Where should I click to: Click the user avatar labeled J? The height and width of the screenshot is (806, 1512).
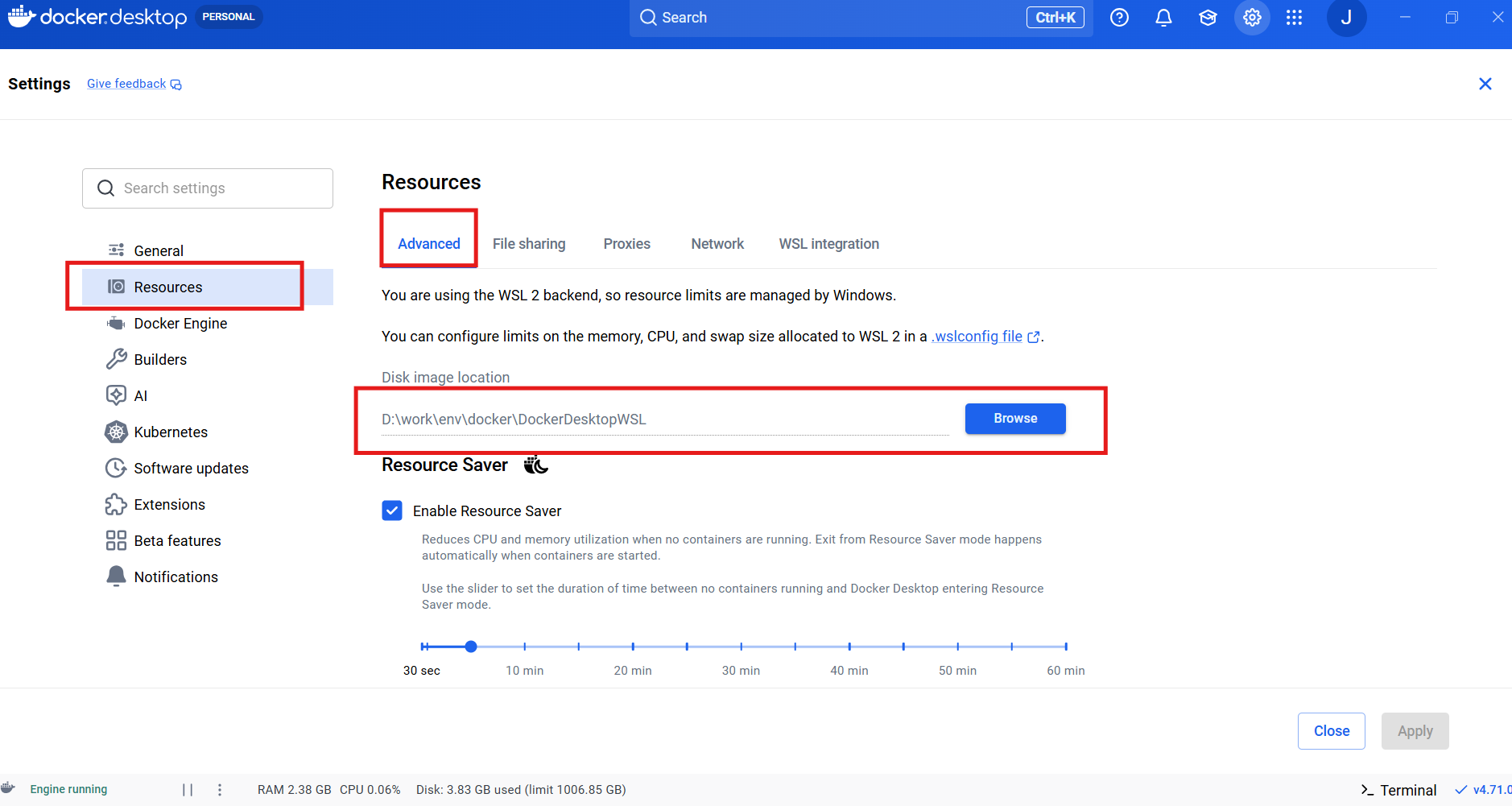click(1346, 18)
